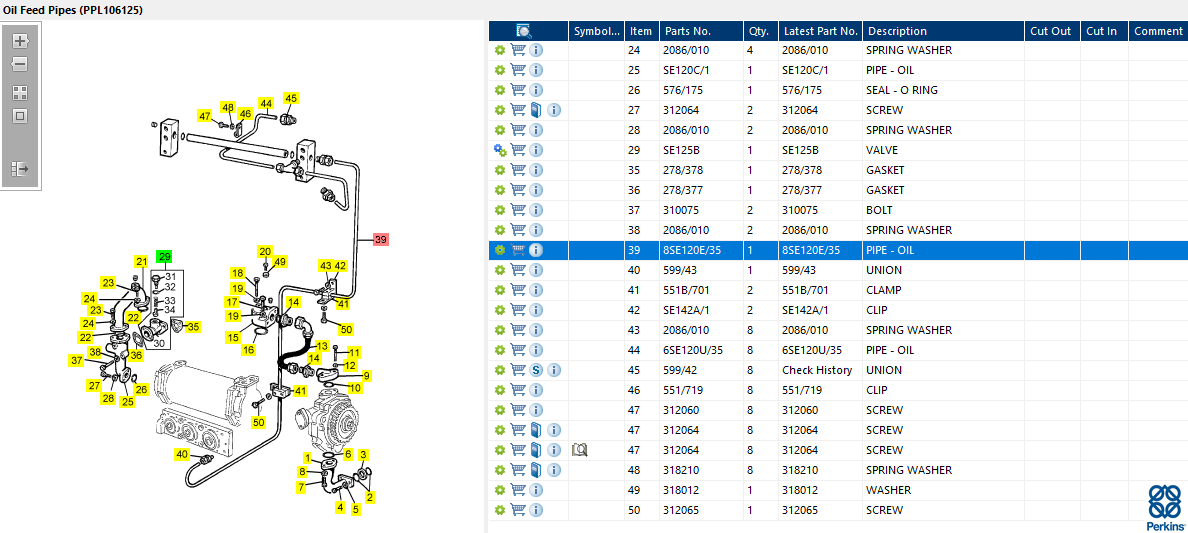Add item 40 UNION 599/43 to the cart
1188x533 pixels.
click(x=518, y=270)
